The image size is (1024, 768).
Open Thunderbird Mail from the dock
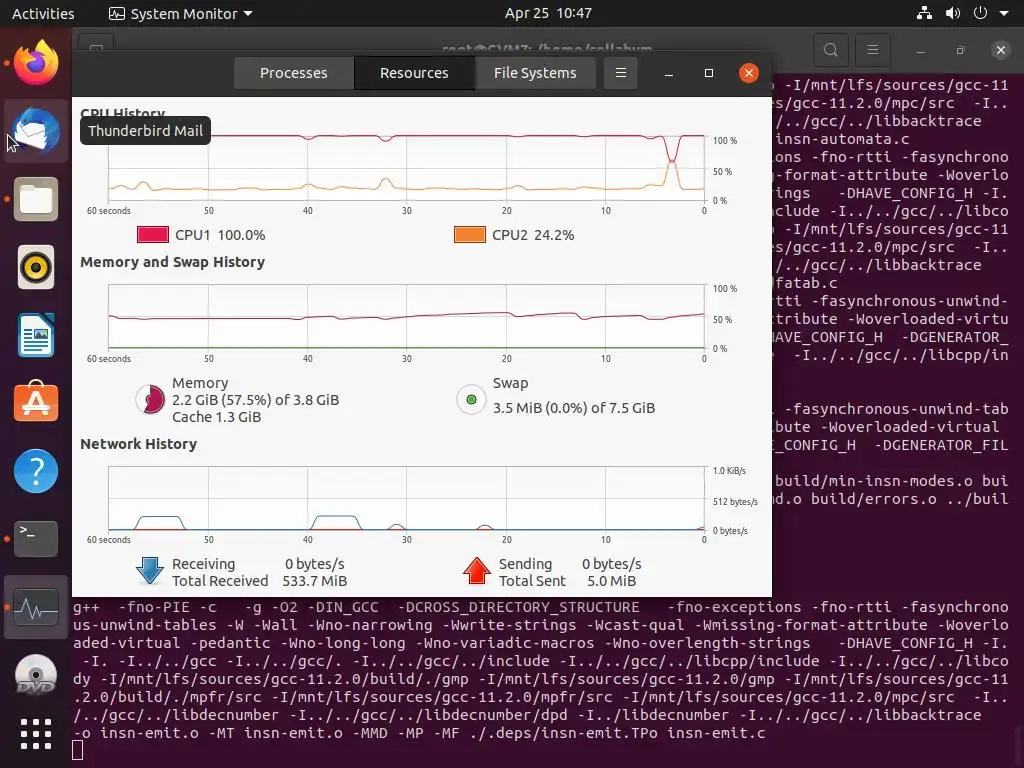36,131
